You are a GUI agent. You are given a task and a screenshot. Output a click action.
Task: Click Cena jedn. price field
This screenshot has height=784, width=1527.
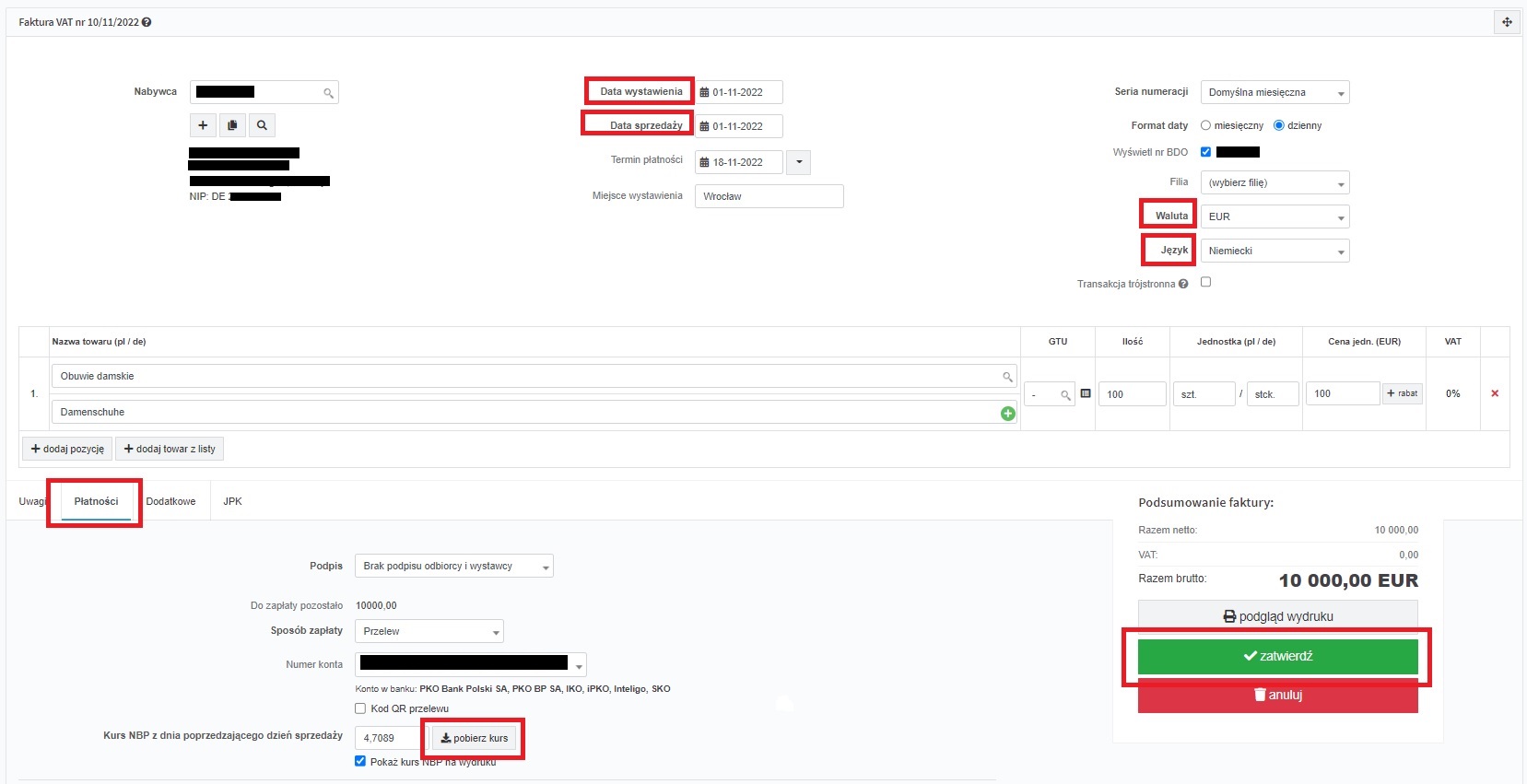click(1343, 393)
